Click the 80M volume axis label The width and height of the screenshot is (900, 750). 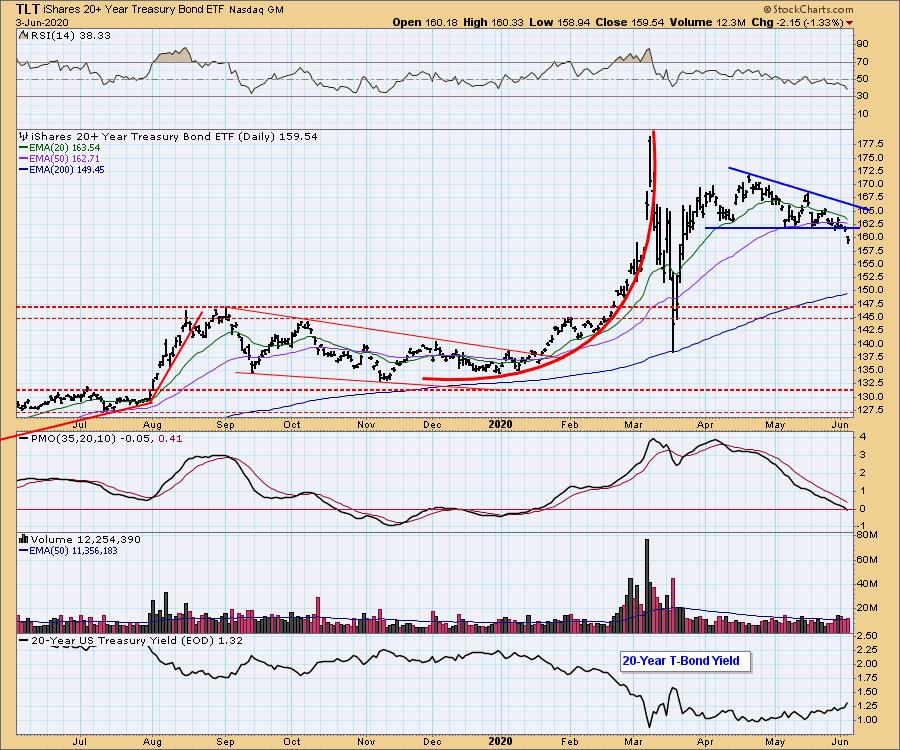[x=867, y=535]
